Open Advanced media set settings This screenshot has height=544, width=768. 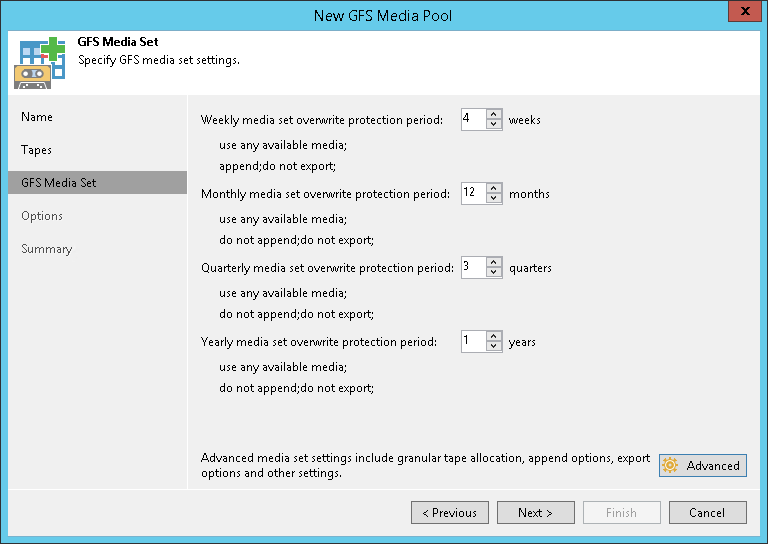click(703, 466)
